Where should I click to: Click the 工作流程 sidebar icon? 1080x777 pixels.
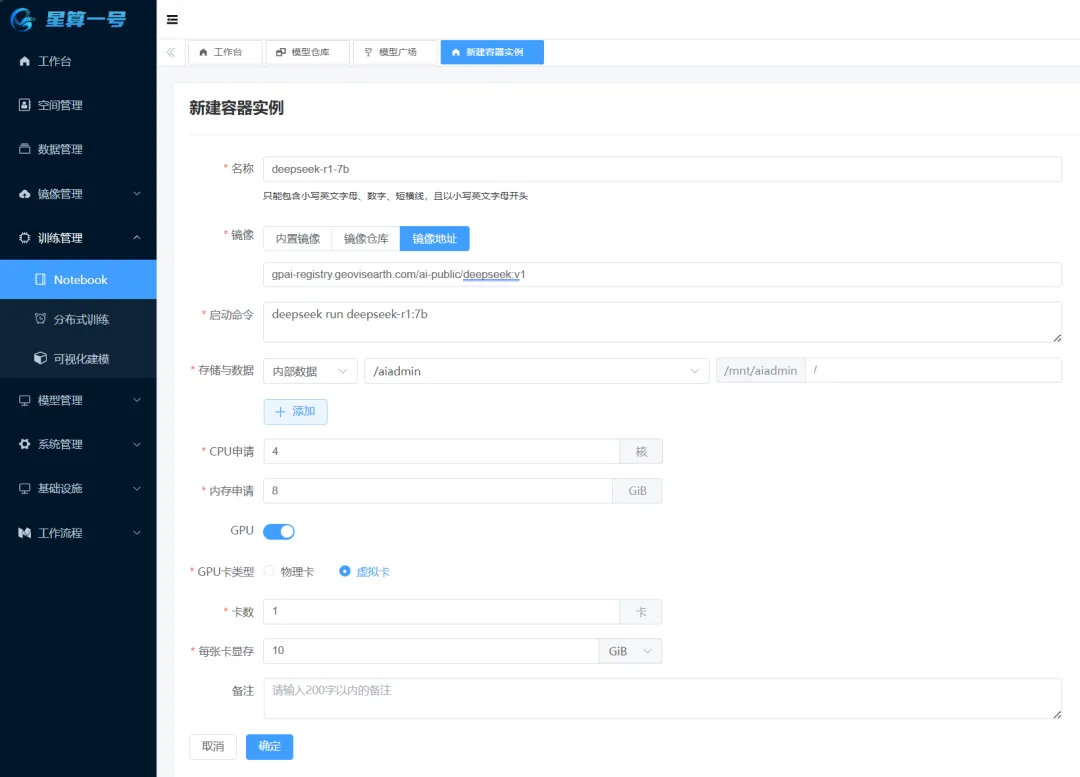(x=25, y=533)
